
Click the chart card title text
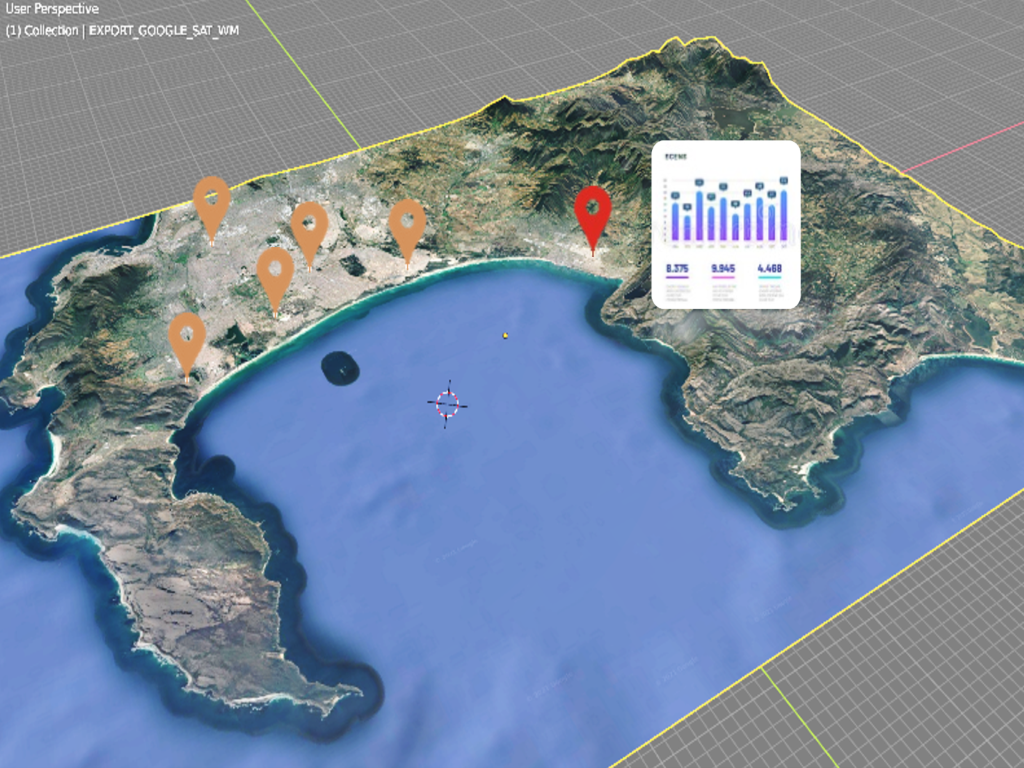click(x=677, y=157)
